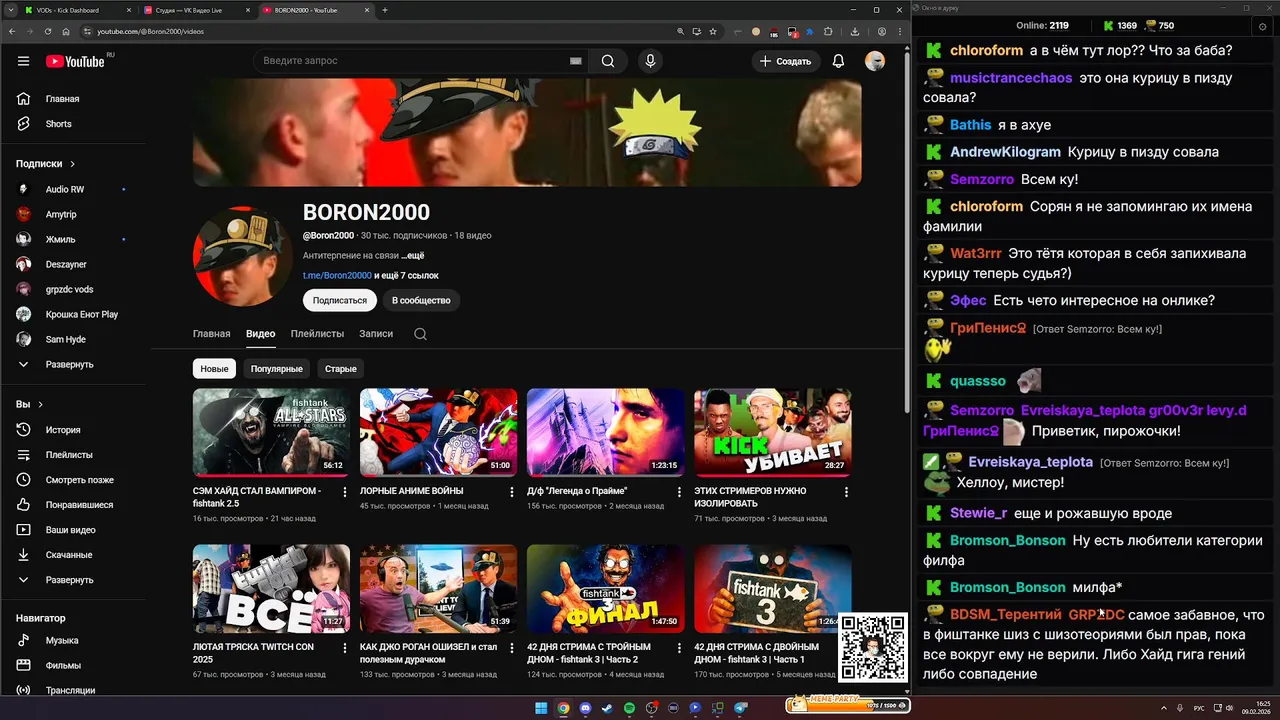Click the Meme Party progress bar widget

847,705
